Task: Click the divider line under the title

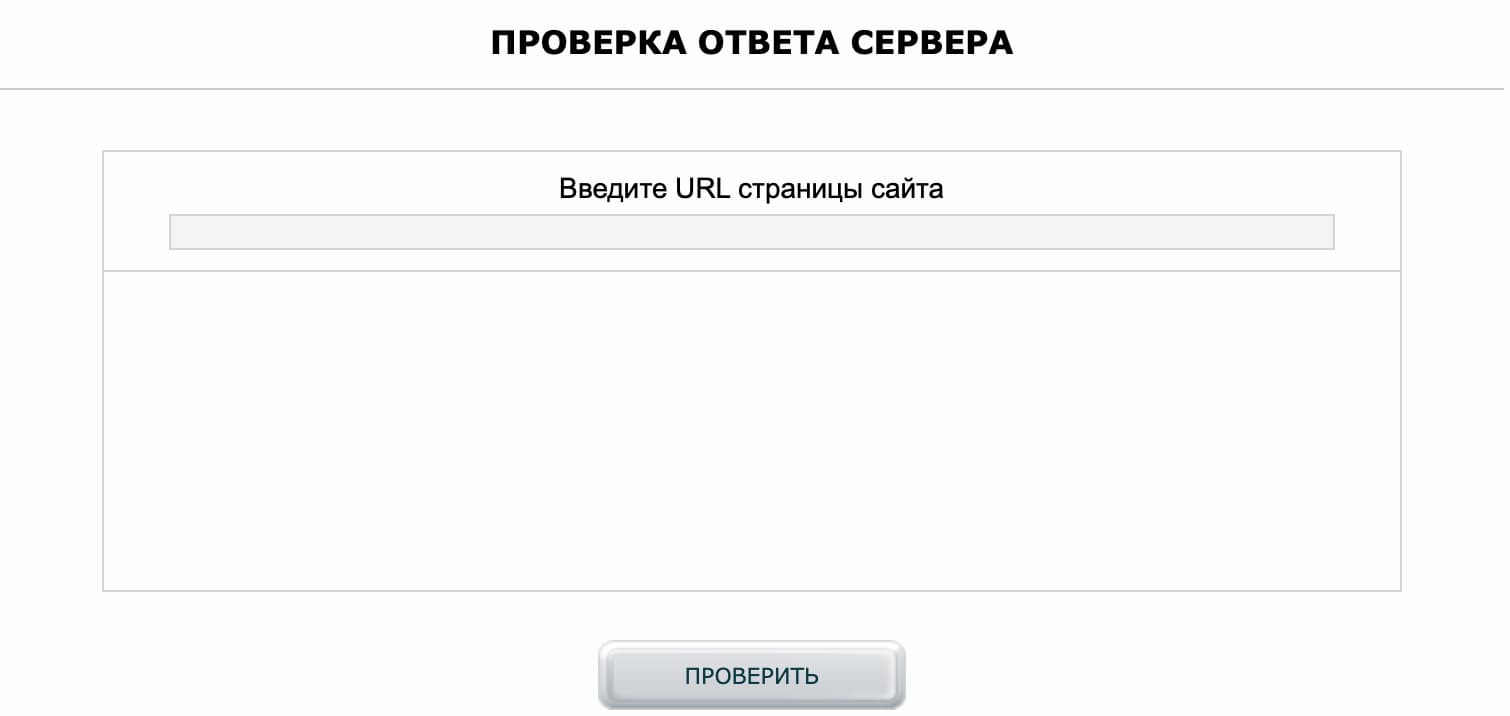Action: pos(751,90)
